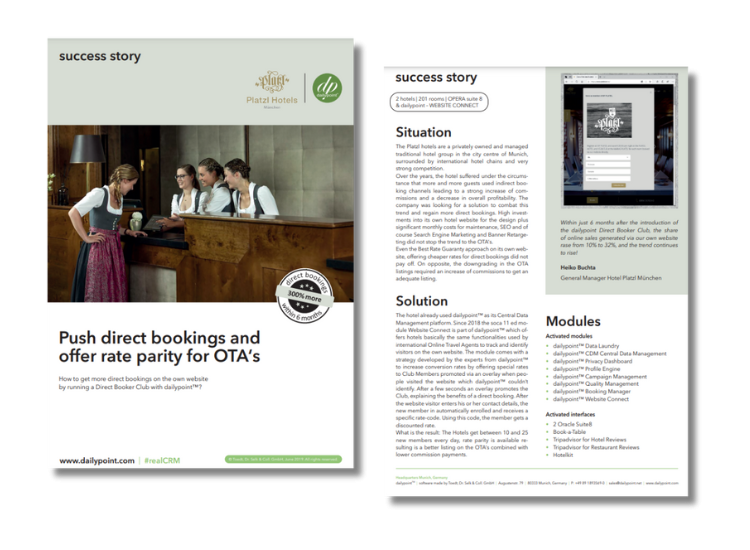Click "Push direct bookings and offer rate parity" headline
This screenshot has width=750, height=550.
159,347
